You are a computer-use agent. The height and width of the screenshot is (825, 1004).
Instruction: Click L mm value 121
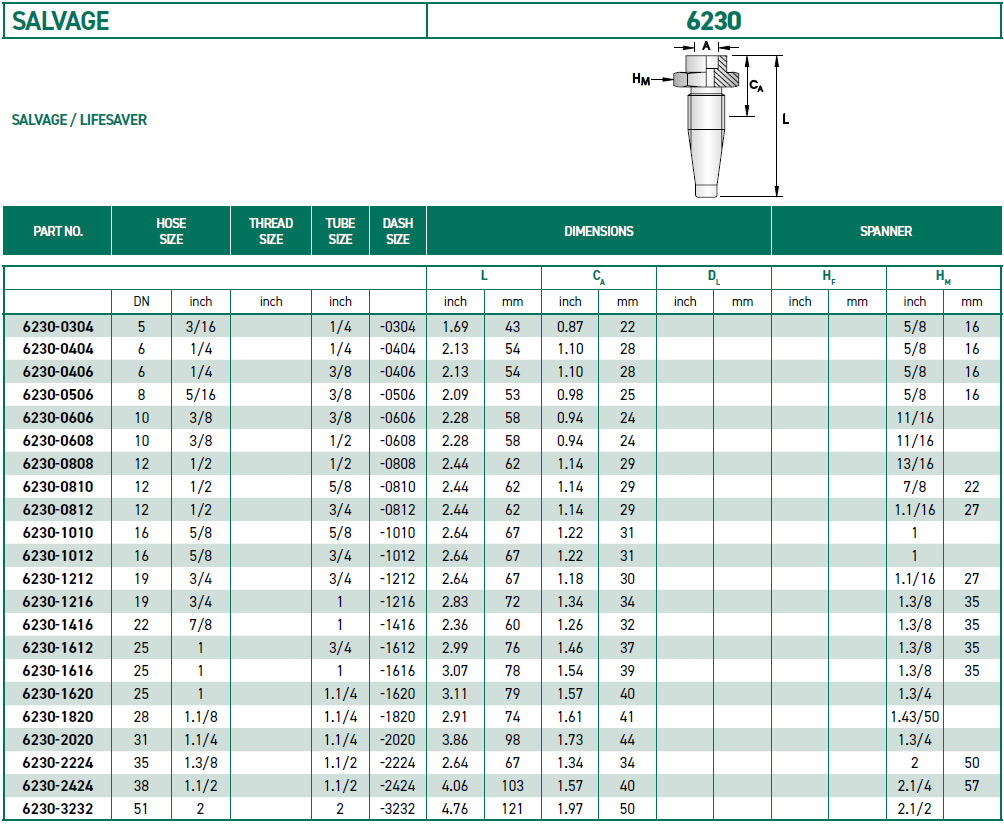[512, 809]
